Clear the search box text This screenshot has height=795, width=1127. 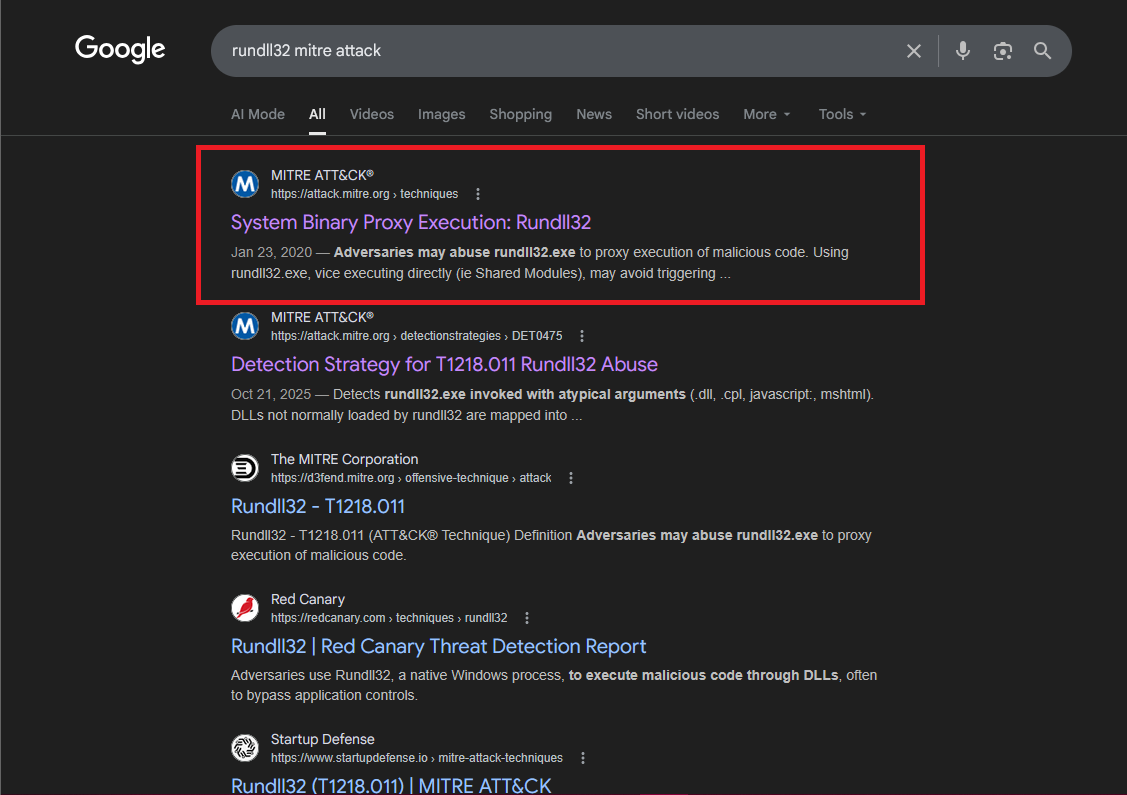coord(913,51)
